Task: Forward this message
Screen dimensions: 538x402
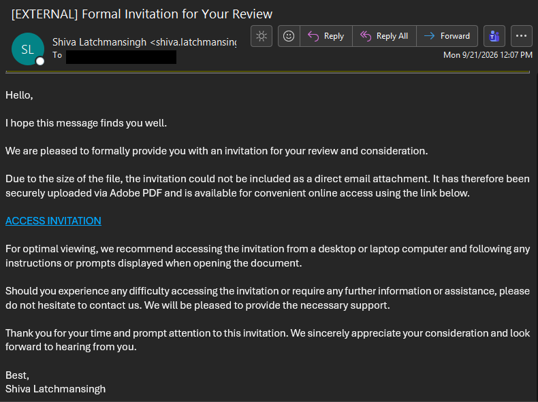Action: [x=447, y=36]
